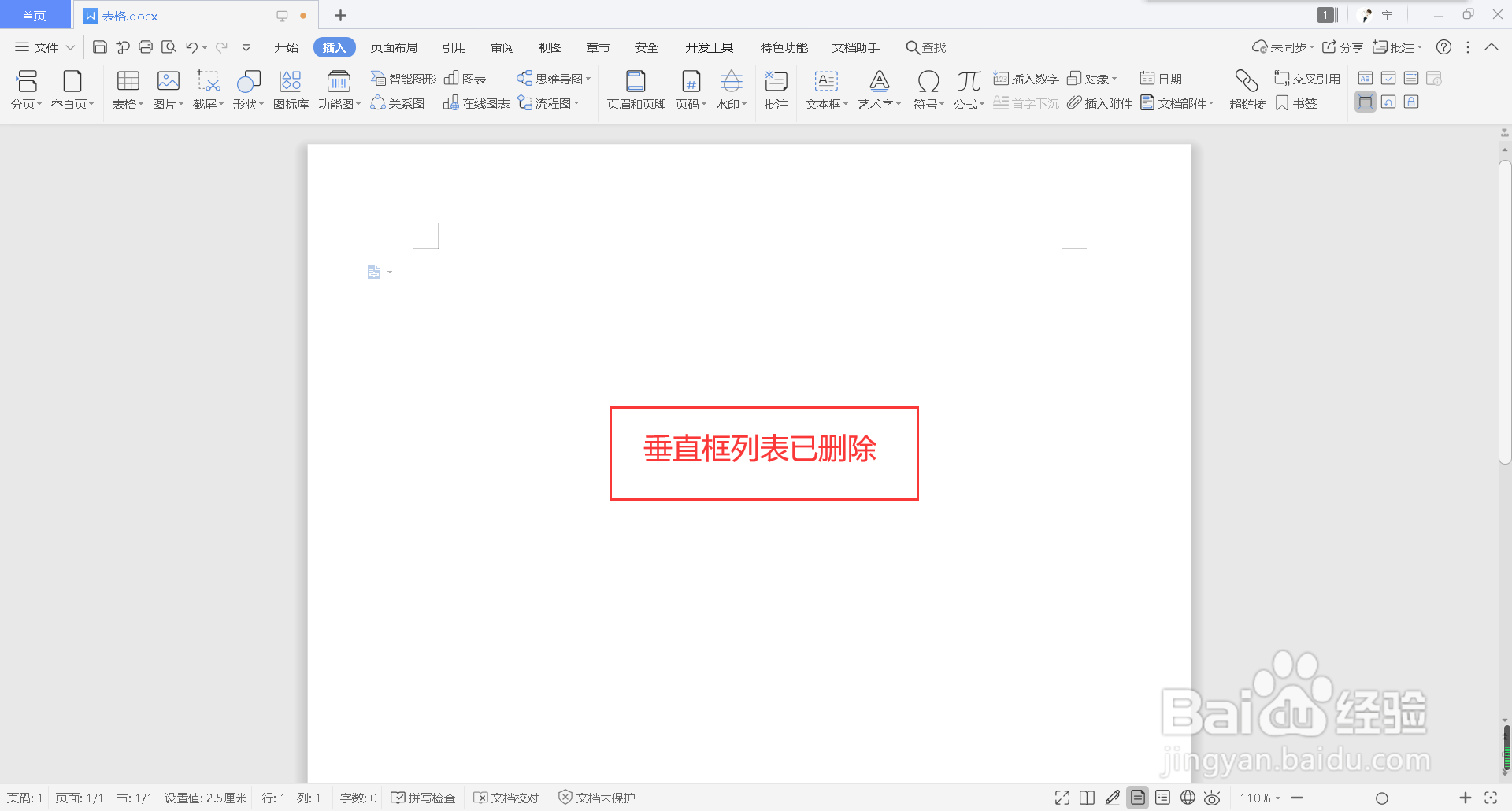Click the 分享 share button

coord(1343,47)
